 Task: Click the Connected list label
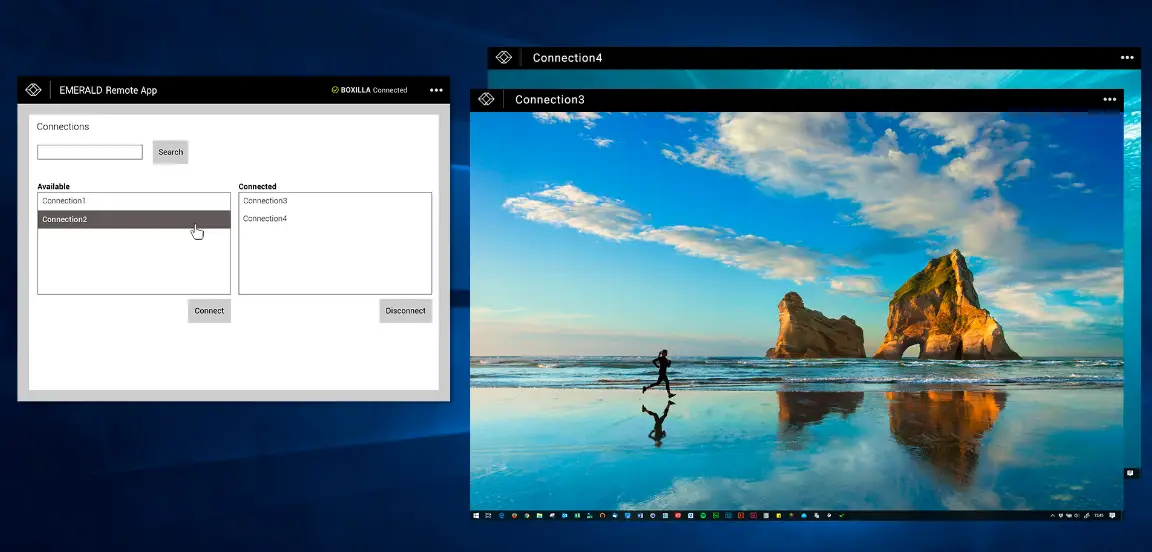point(258,187)
